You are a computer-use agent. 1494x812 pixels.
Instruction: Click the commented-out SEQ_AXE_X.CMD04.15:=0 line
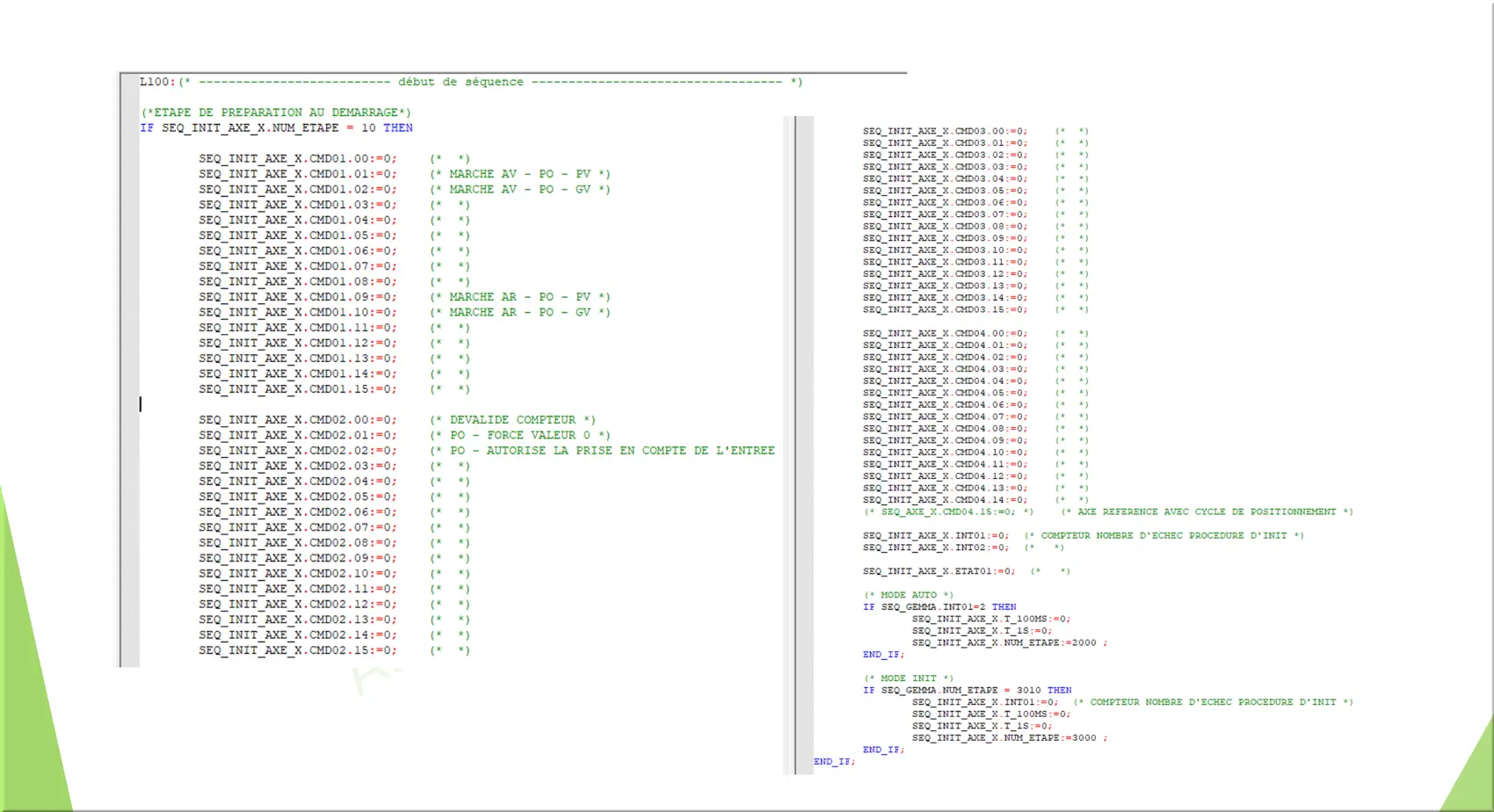(949, 511)
